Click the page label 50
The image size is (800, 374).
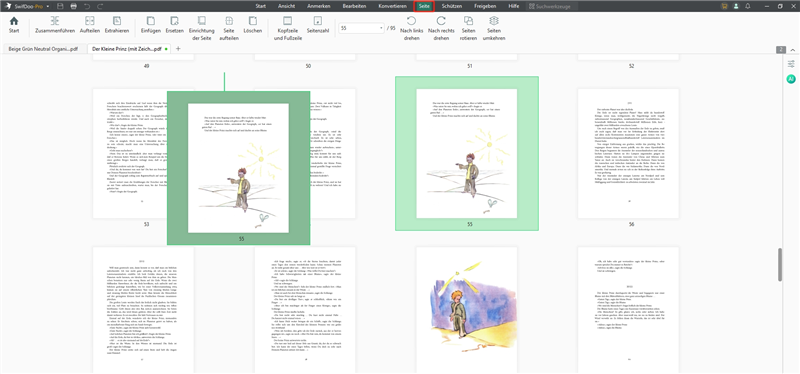click(308, 66)
